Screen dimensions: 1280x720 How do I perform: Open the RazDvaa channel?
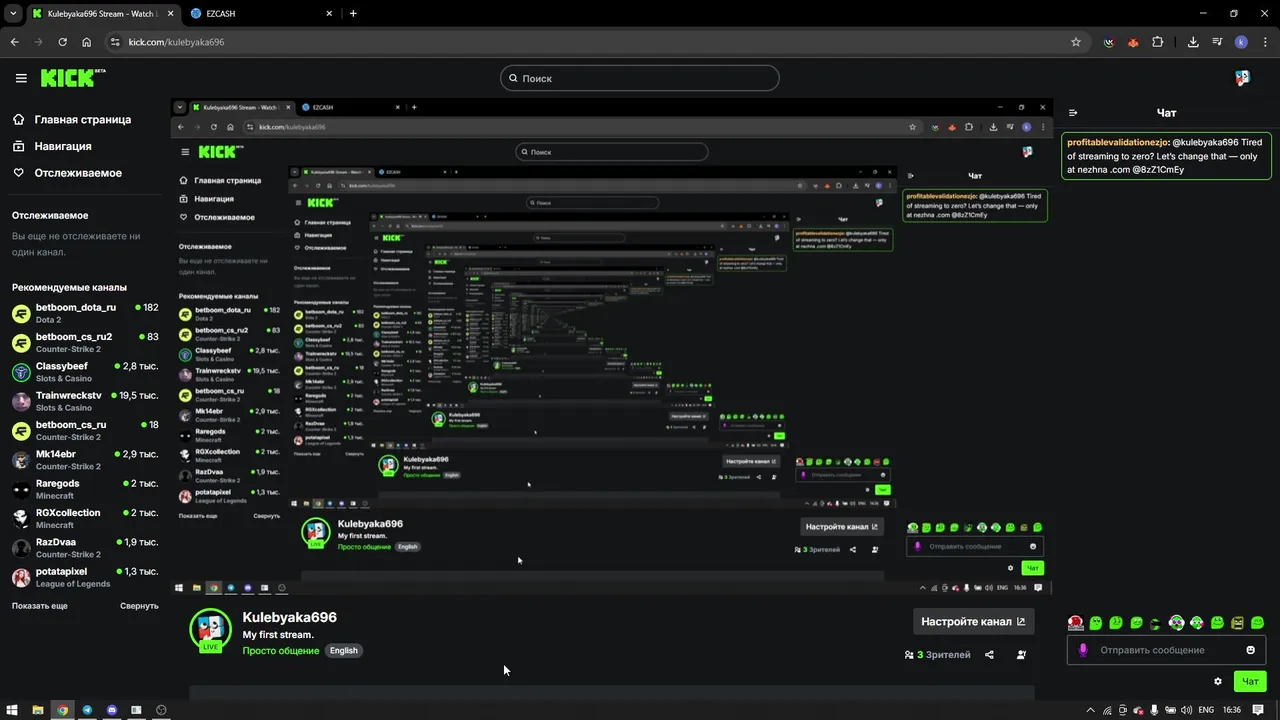pyautogui.click(x=84, y=548)
